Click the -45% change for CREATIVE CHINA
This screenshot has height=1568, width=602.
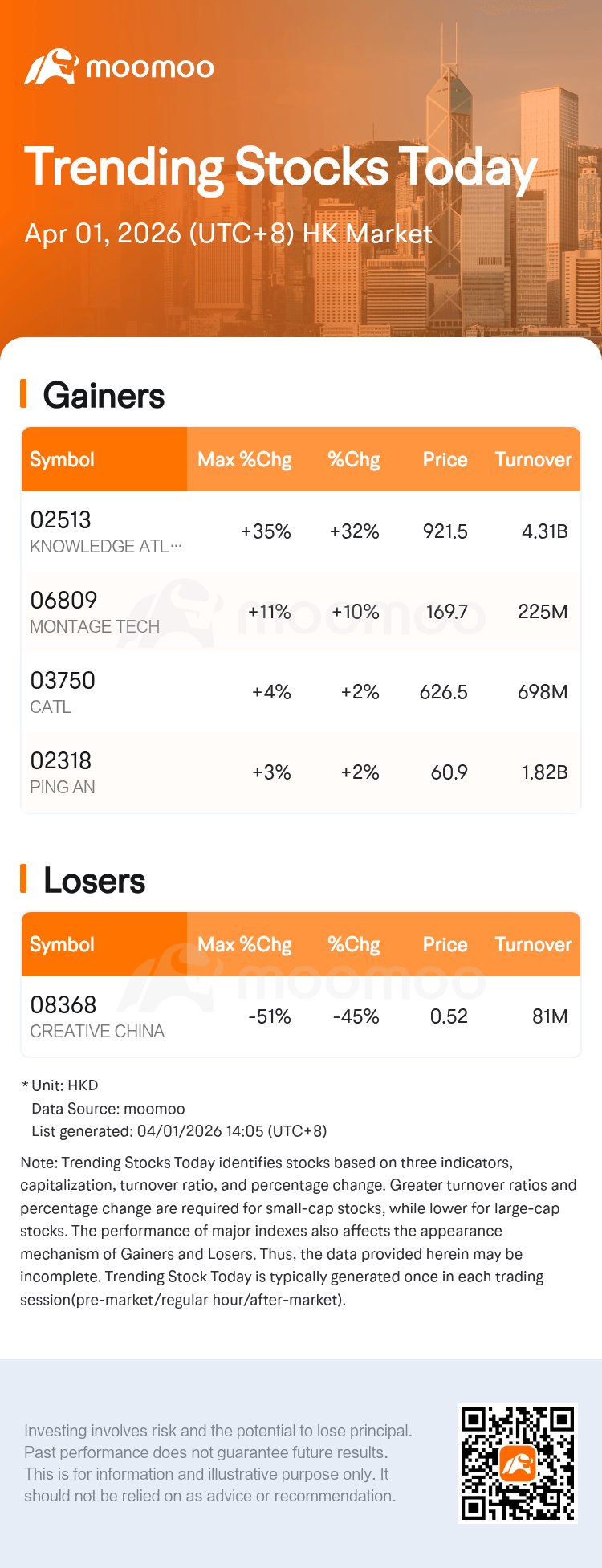click(356, 1016)
